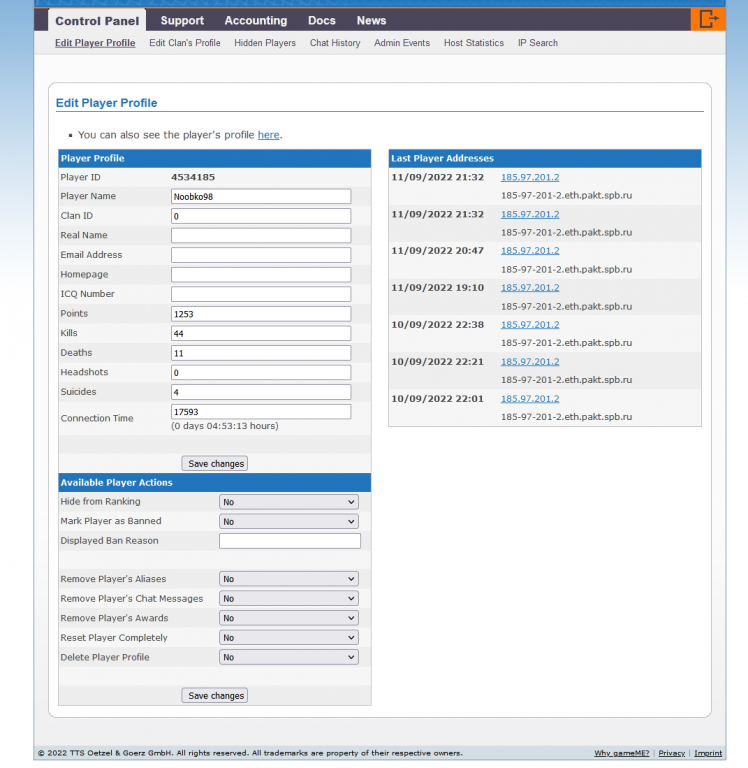Open the Docs tab
This screenshot has height=768, width=748.
point(322,20)
